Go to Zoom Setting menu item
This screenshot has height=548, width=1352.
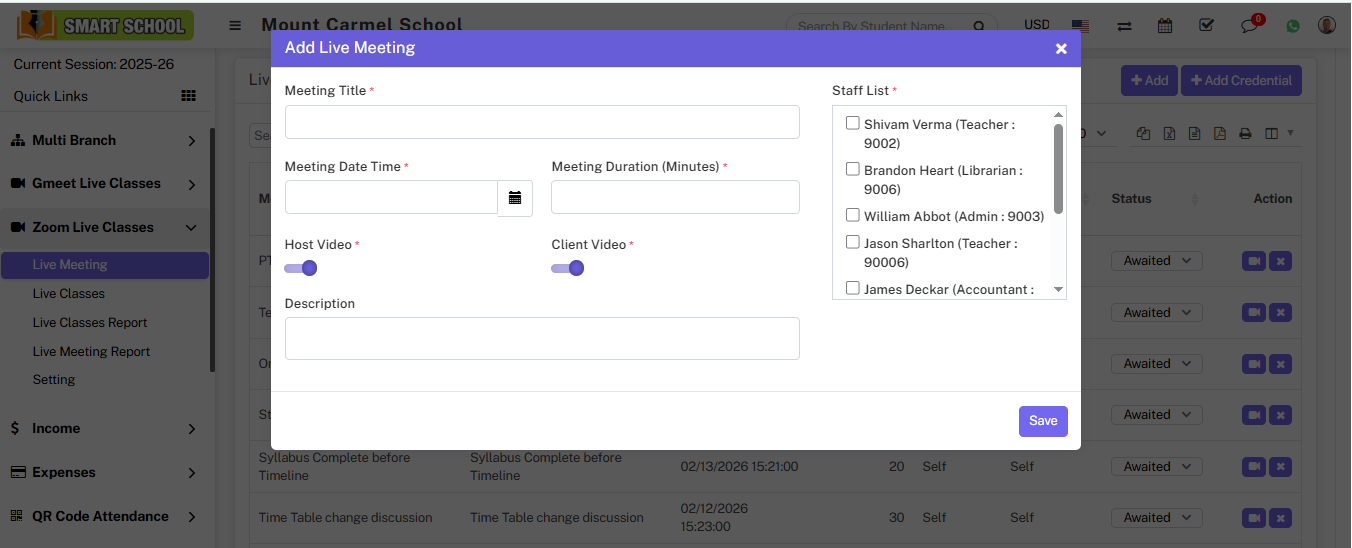click(54, 380)
